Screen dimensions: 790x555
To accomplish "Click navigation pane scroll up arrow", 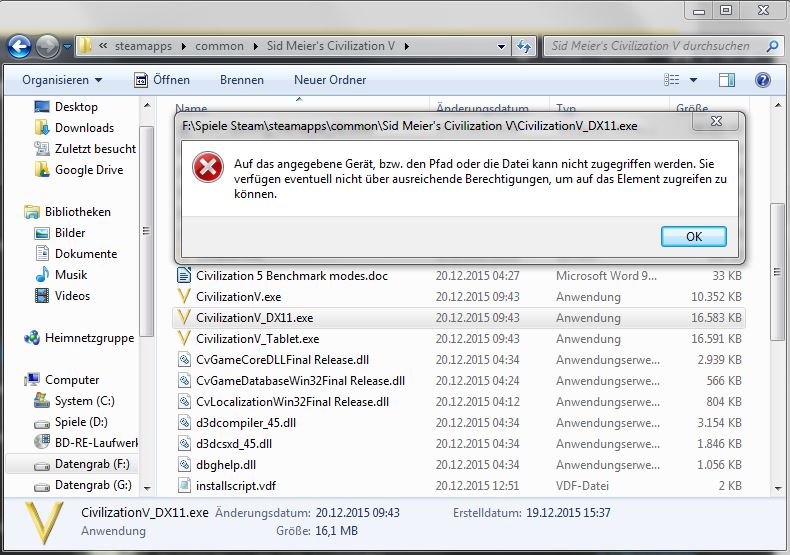I will [147, 105].
